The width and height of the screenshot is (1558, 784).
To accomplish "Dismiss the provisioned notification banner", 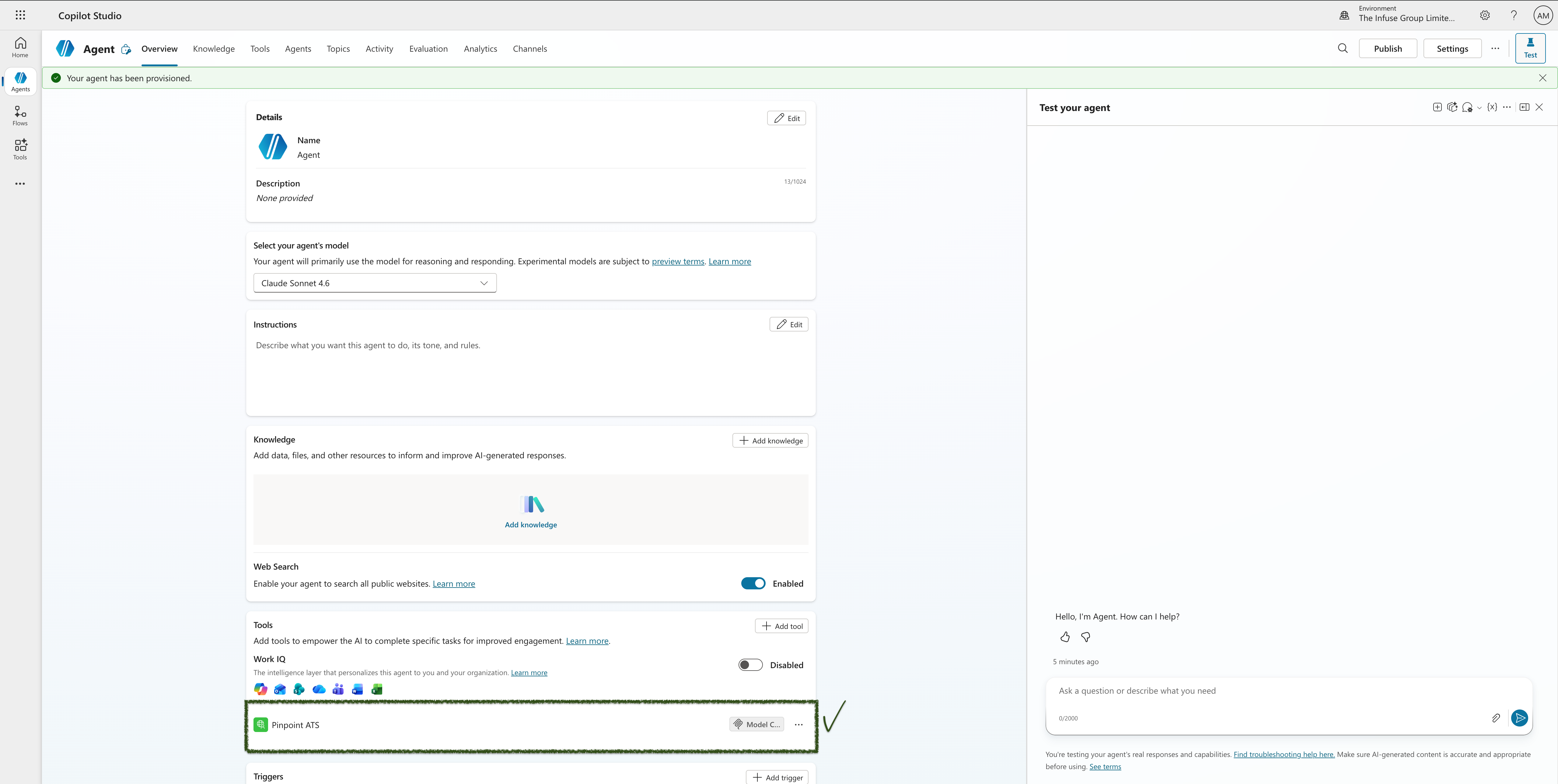I will (1542, 78).
